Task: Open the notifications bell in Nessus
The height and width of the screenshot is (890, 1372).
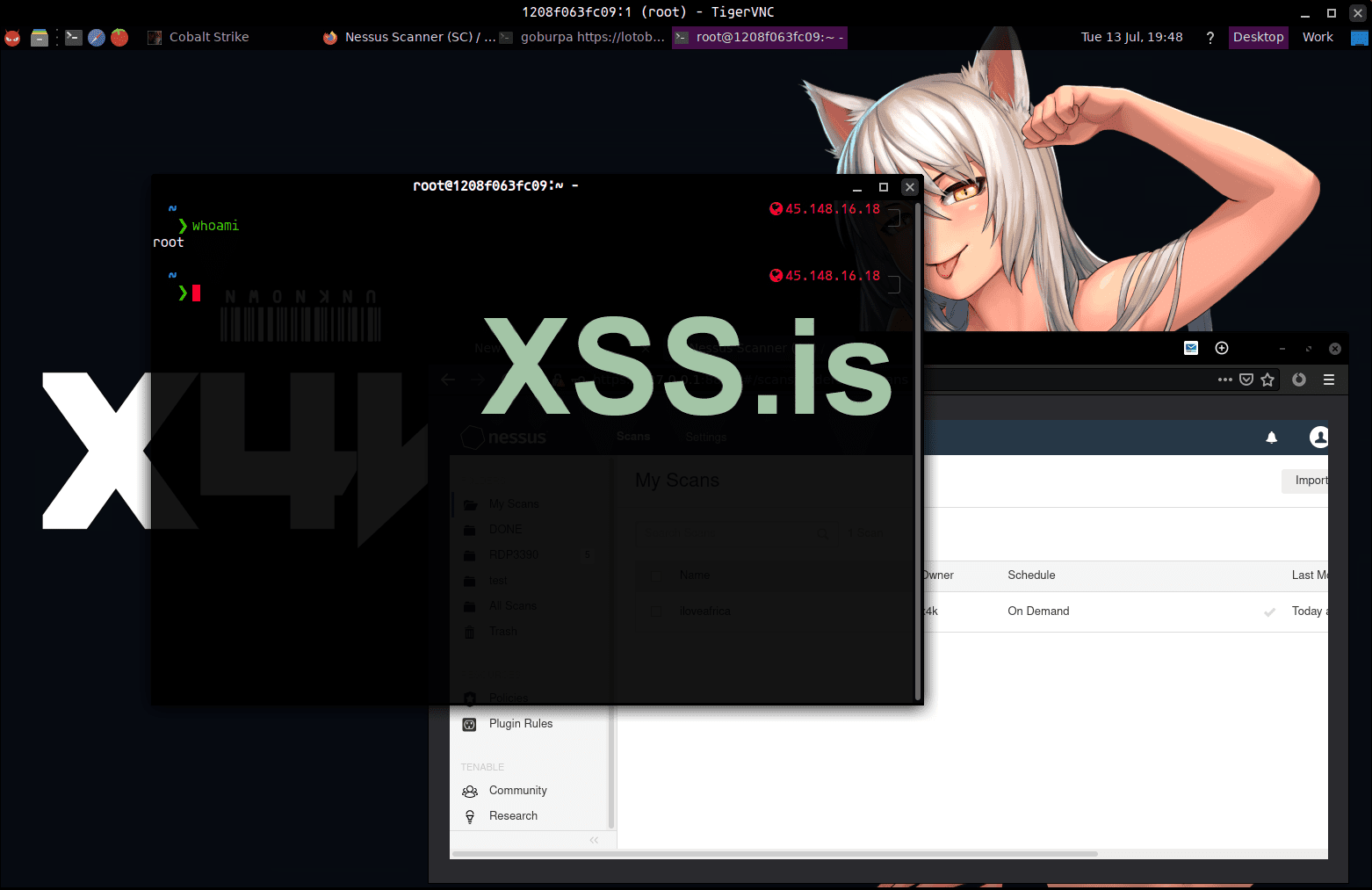Action: [x=1271, y=437]
